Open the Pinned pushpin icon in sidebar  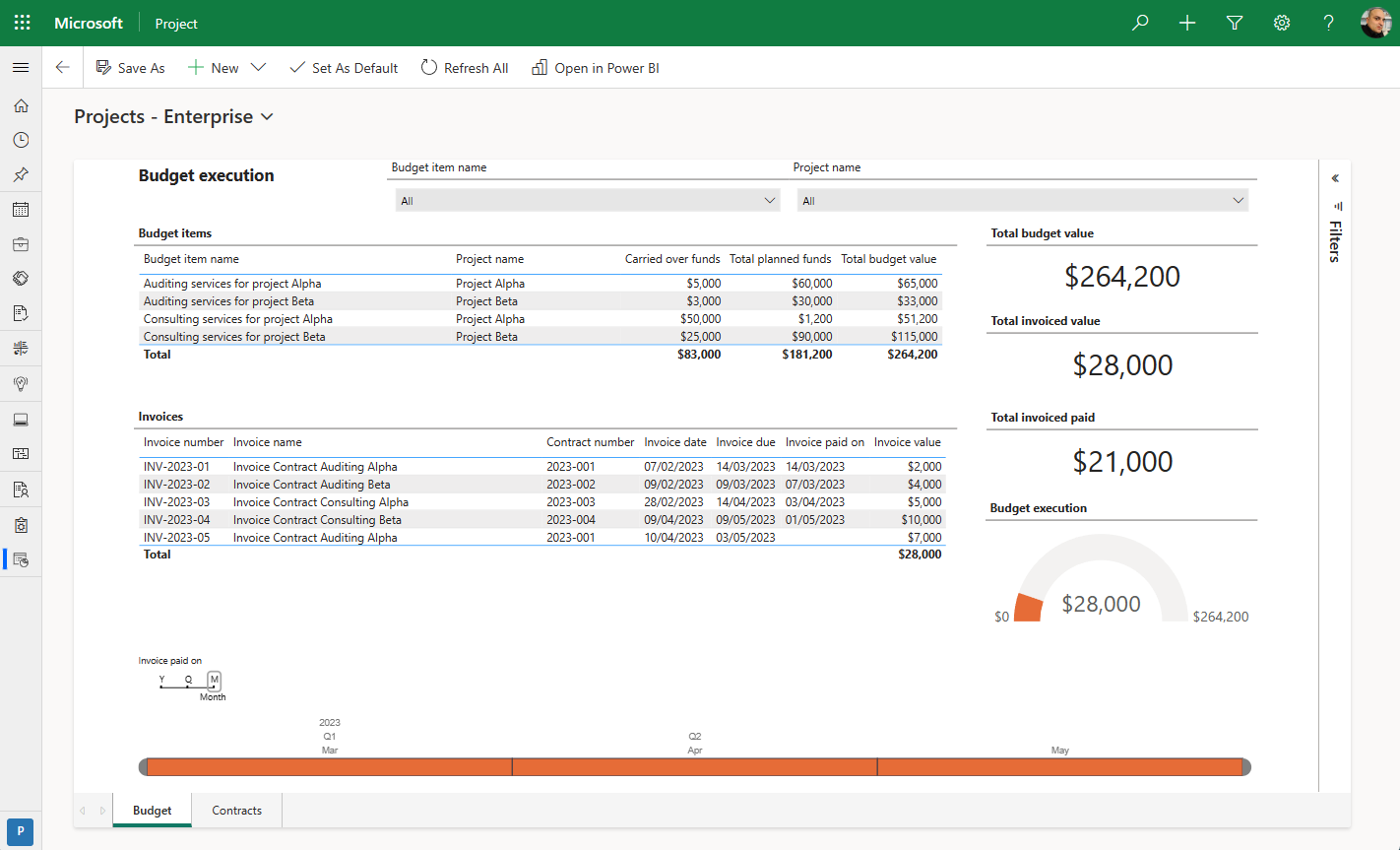click(21, 174)
